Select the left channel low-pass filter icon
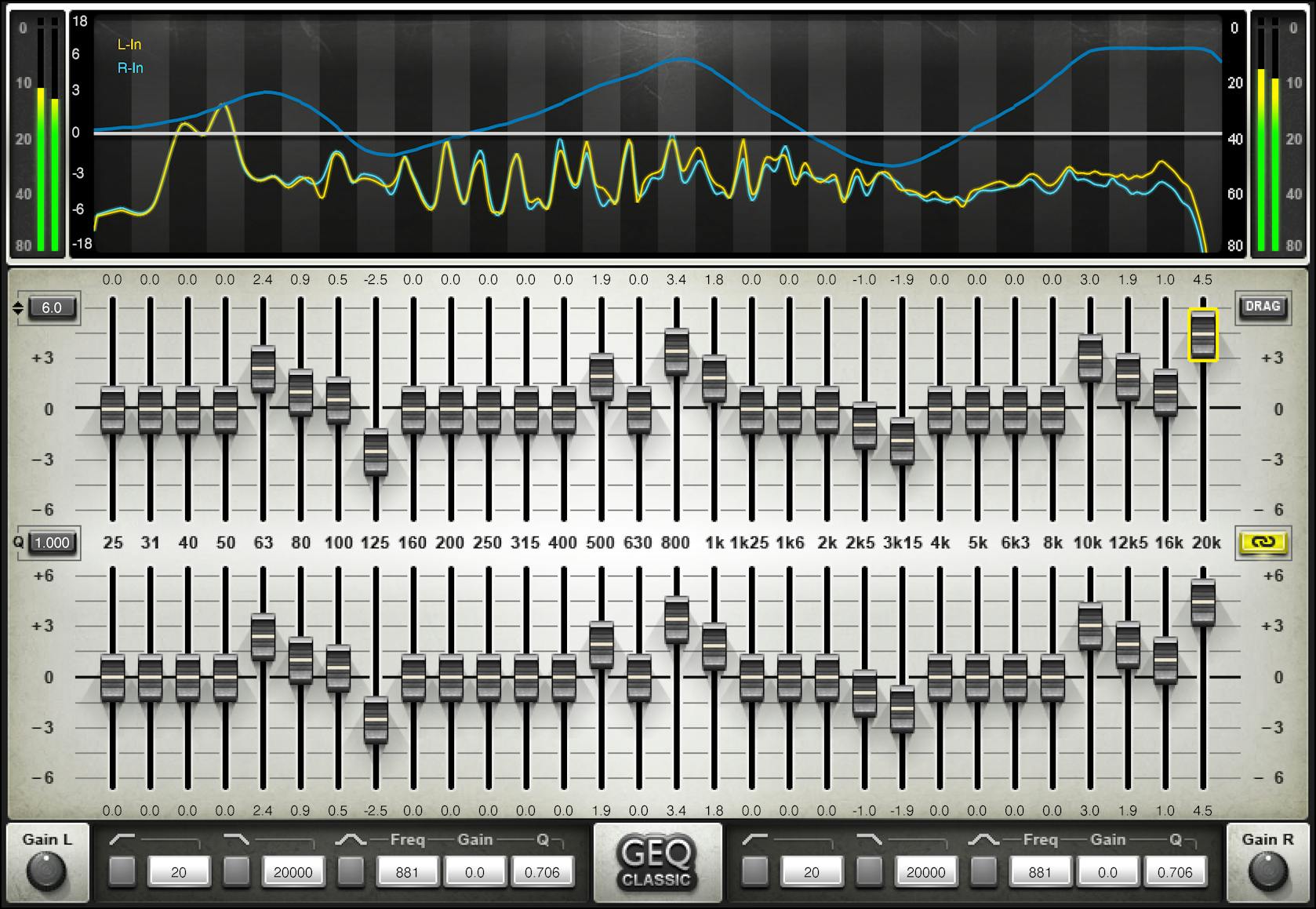This screenshot has width=1316, height=909. pyautogui.click(x=236, y=838)
